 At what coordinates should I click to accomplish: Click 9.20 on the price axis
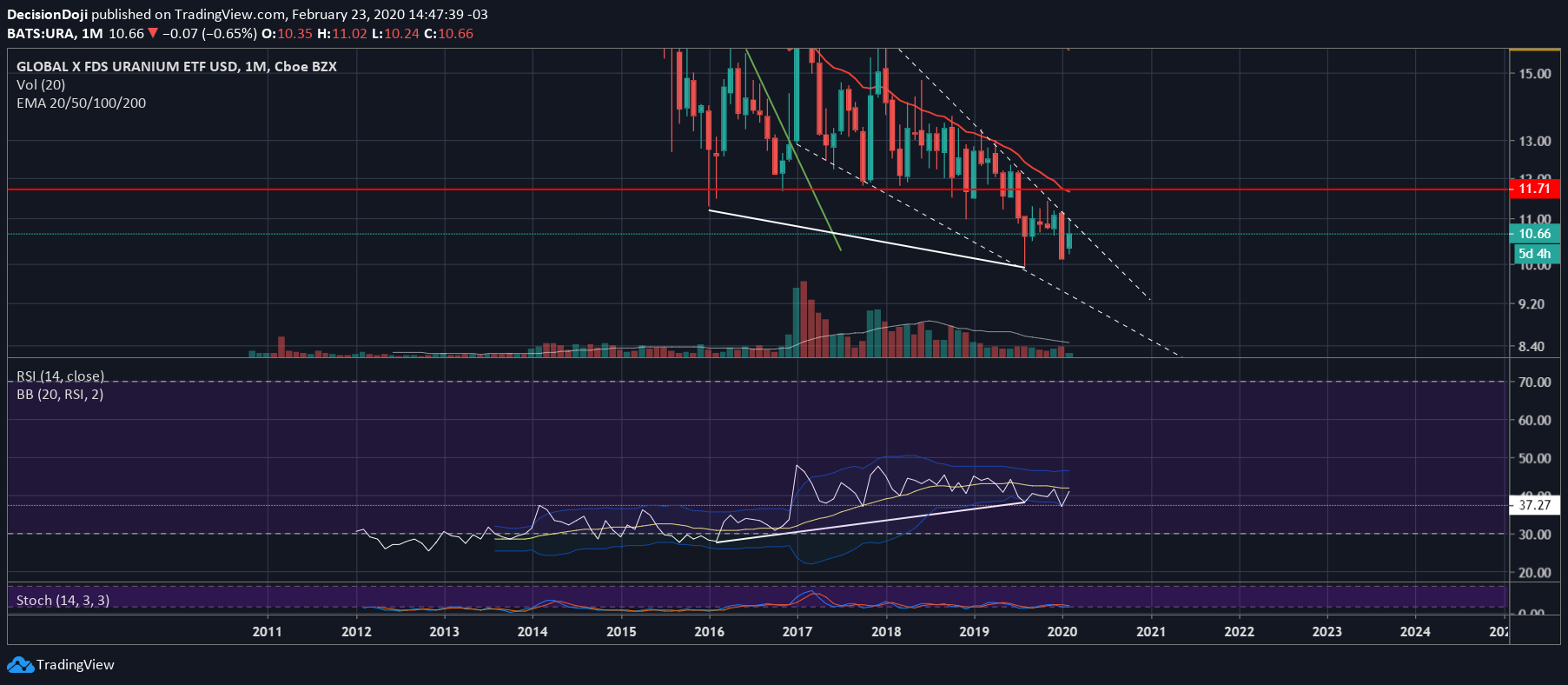point(1532,304)
